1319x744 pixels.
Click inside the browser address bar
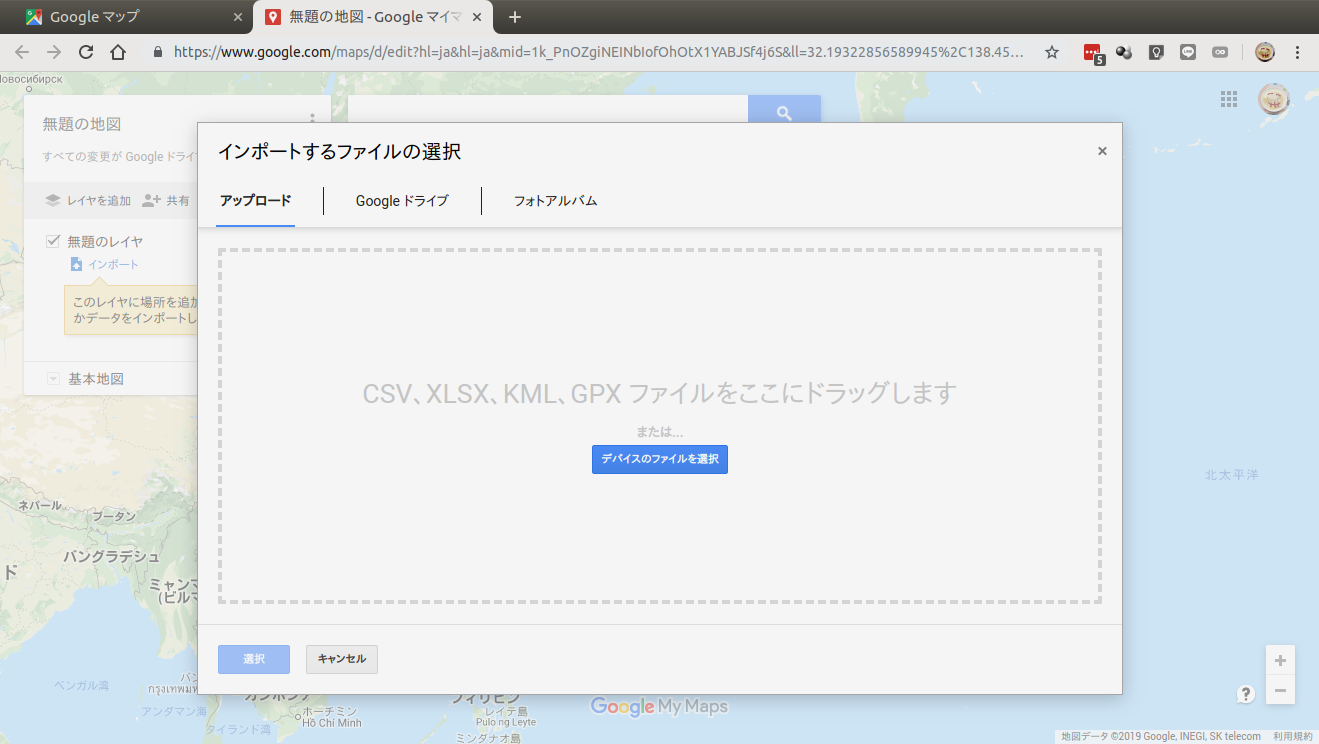click(x=600, y=51)
